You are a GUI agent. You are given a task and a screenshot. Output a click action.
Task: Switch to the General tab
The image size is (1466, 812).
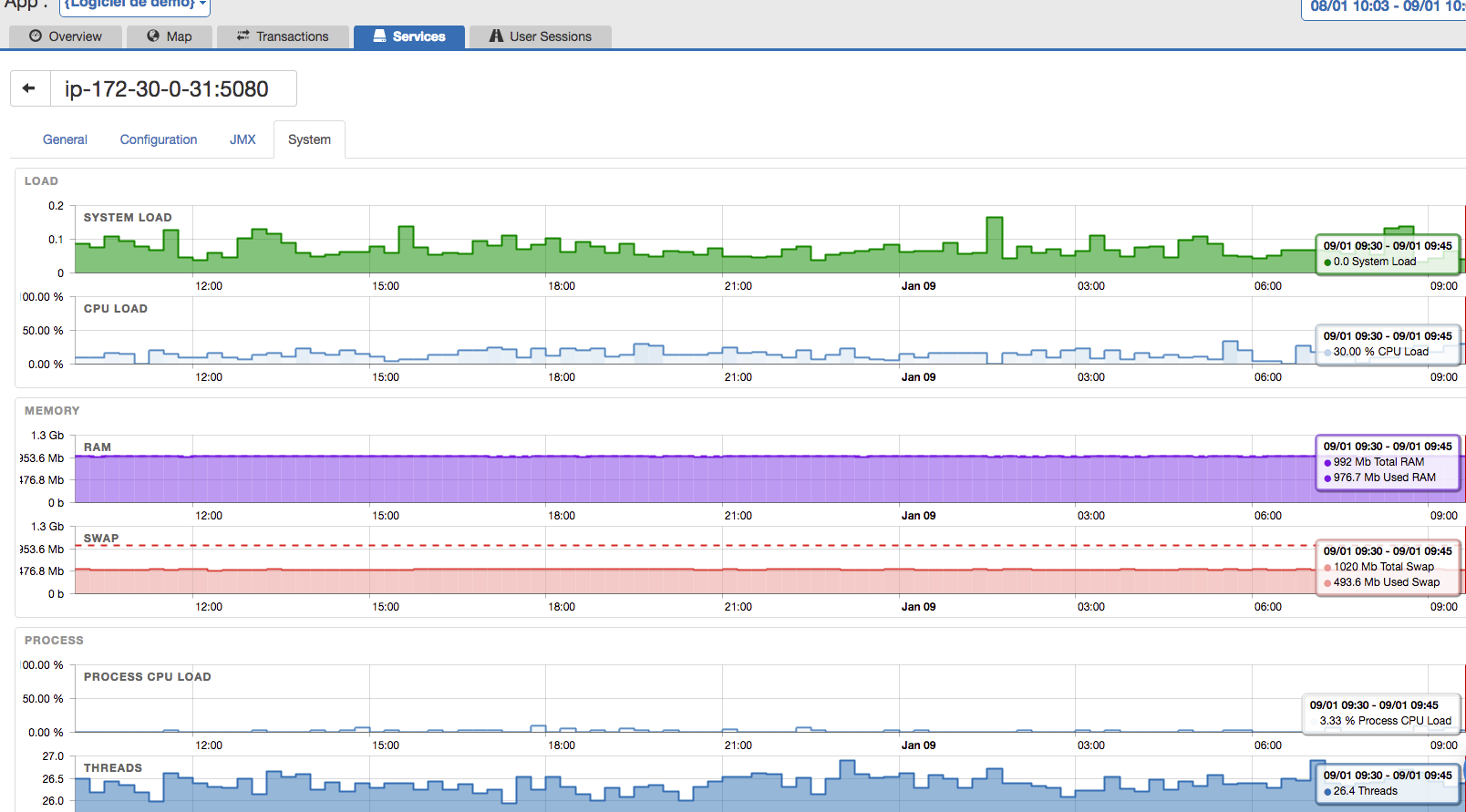click(65, 139)
